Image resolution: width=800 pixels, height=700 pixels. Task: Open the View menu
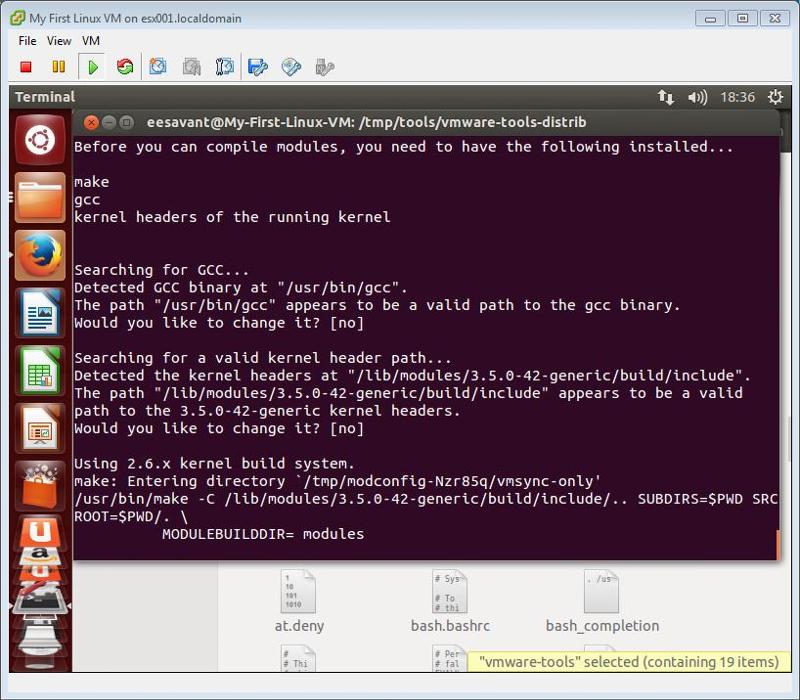coord(59,41)
